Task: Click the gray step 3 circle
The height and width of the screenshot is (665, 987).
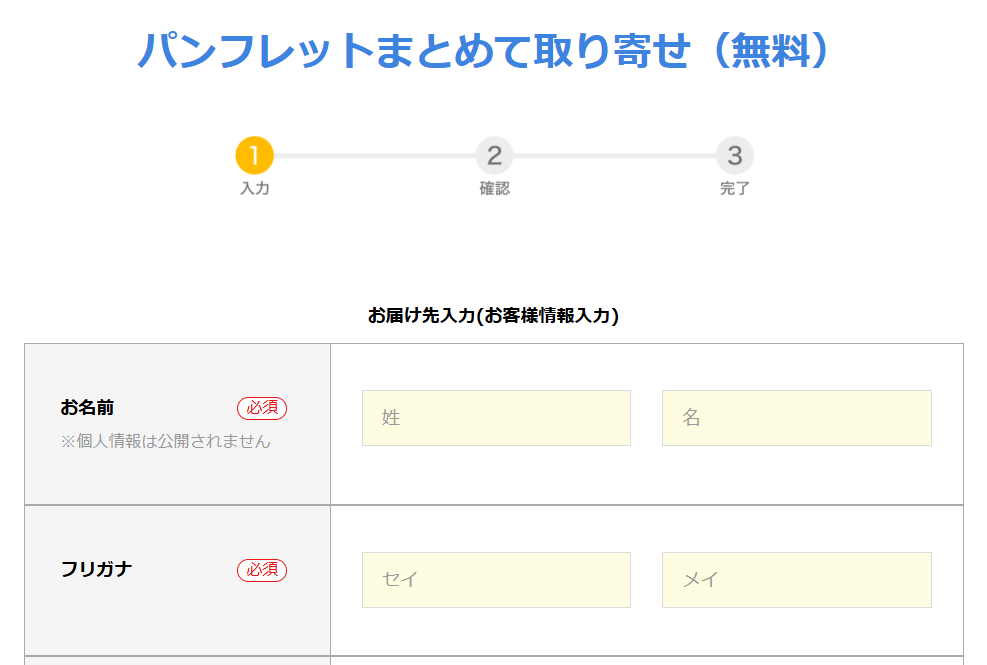Action: 734,156
